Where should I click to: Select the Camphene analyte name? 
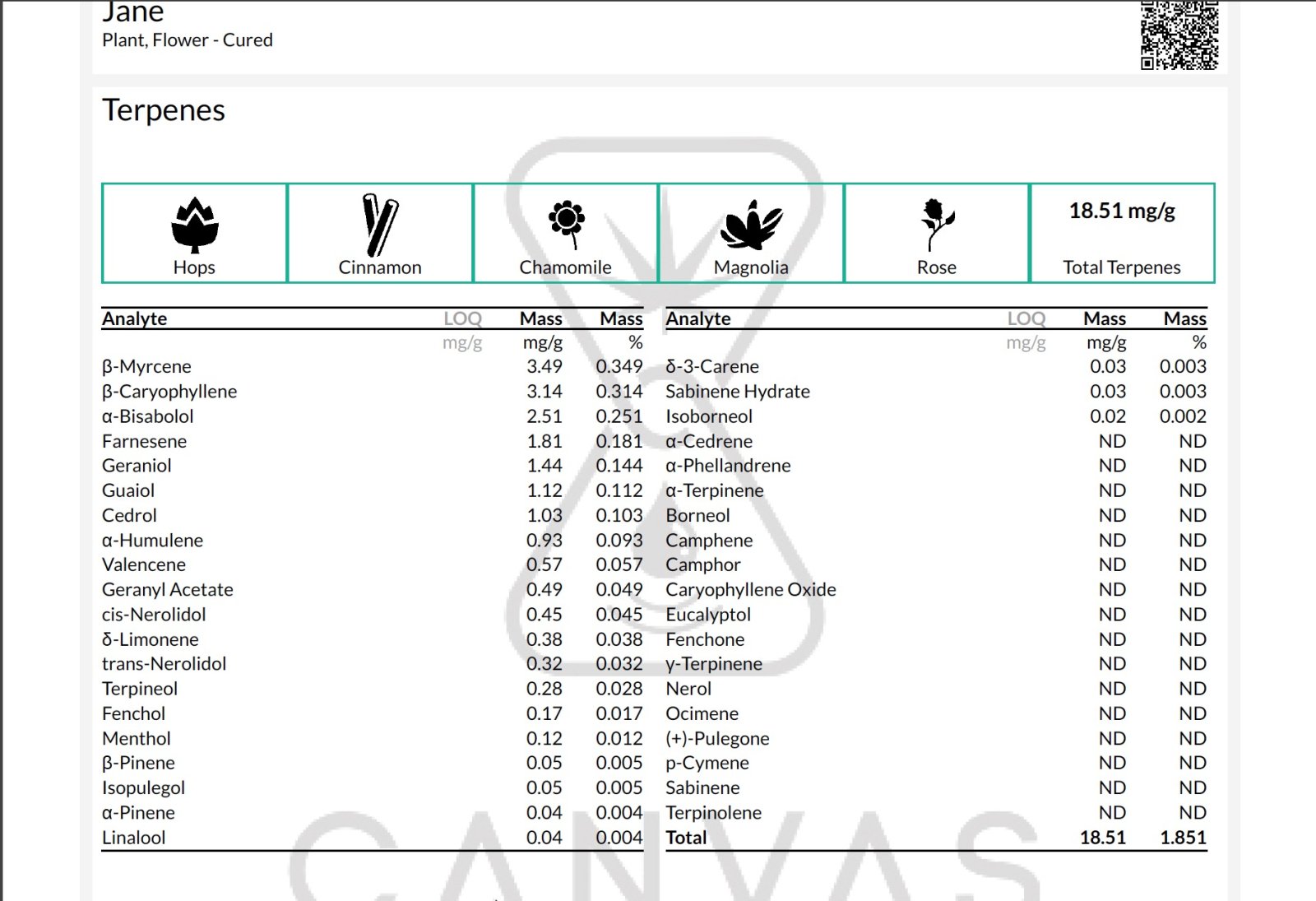pyautogui.click(x=709, y=541)
